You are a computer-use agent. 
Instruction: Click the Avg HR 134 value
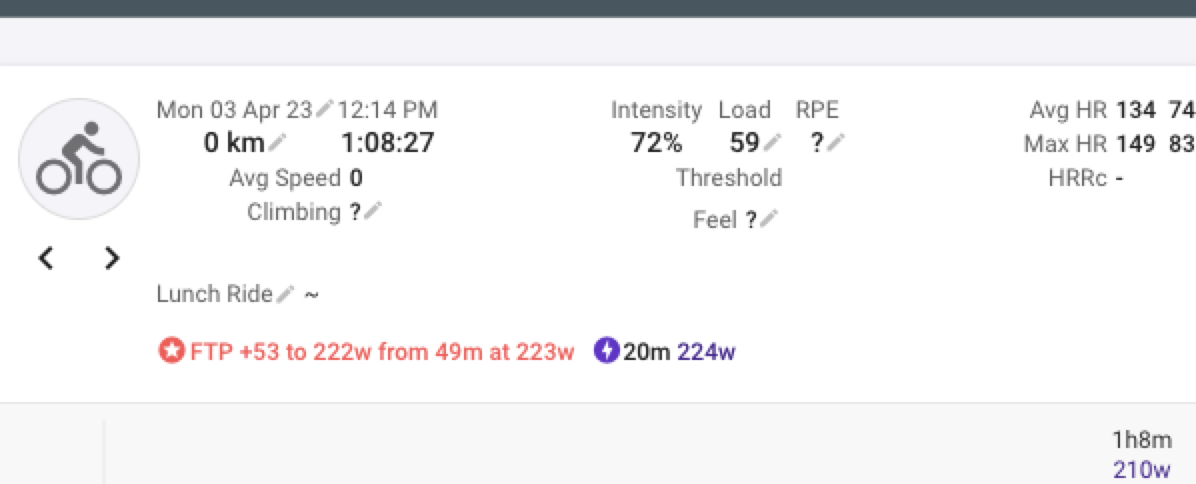tap(1136, 110)
